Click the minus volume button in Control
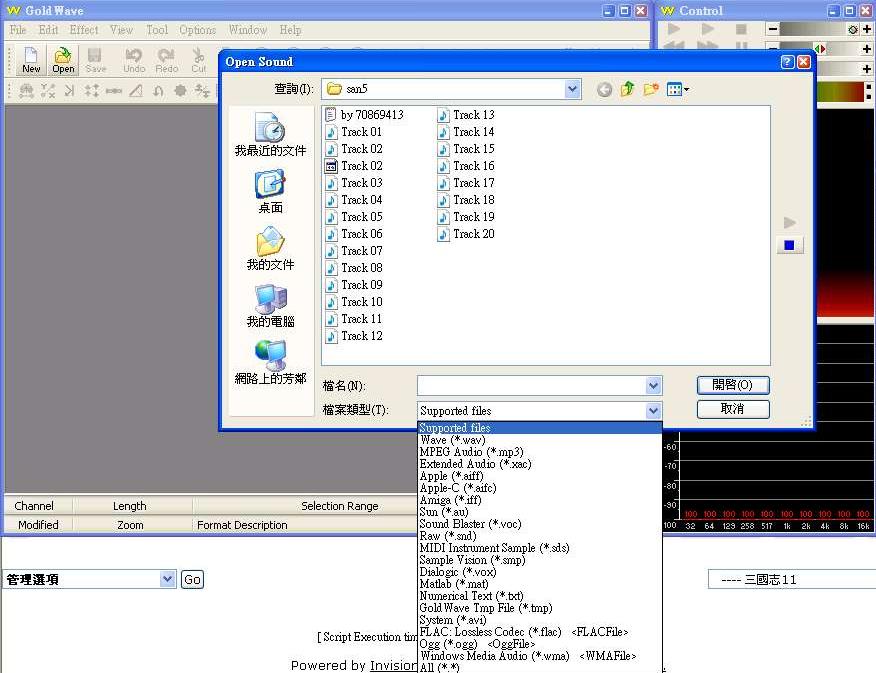Image resolution: width=876 pixels, height=673 pixels. pyautogui.click(x=773, y=29)
